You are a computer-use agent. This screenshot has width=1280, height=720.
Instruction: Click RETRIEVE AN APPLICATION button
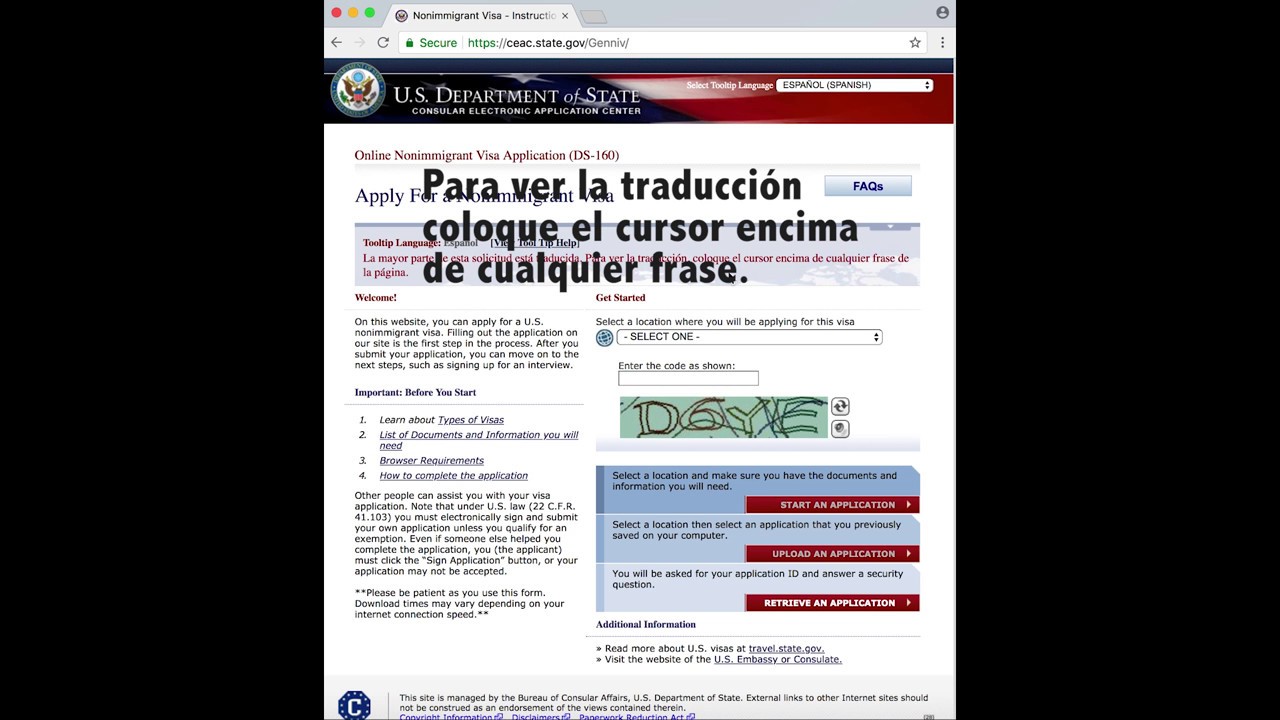coord(832,603)
